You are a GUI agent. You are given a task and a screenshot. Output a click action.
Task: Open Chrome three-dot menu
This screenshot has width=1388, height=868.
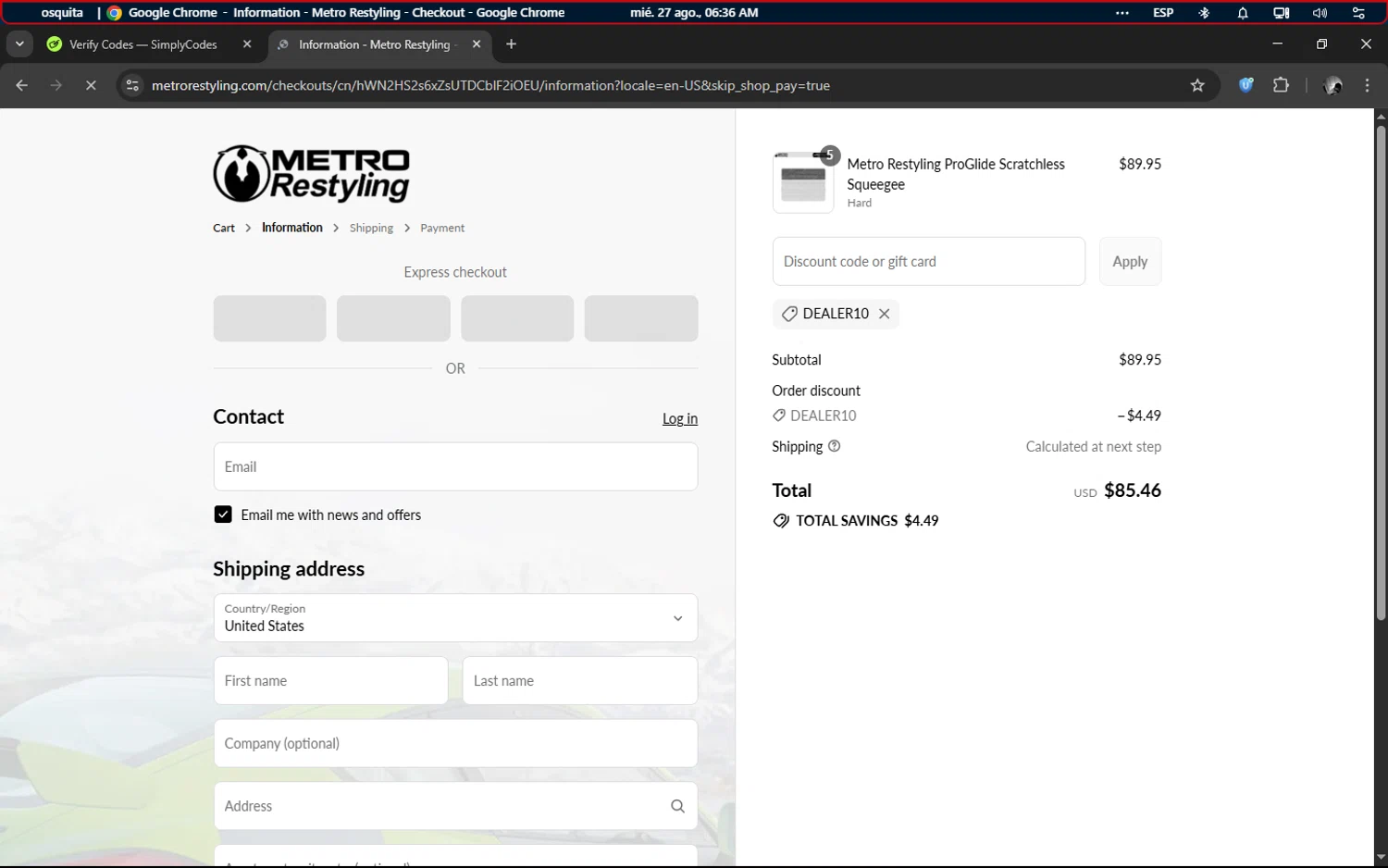1368,85
